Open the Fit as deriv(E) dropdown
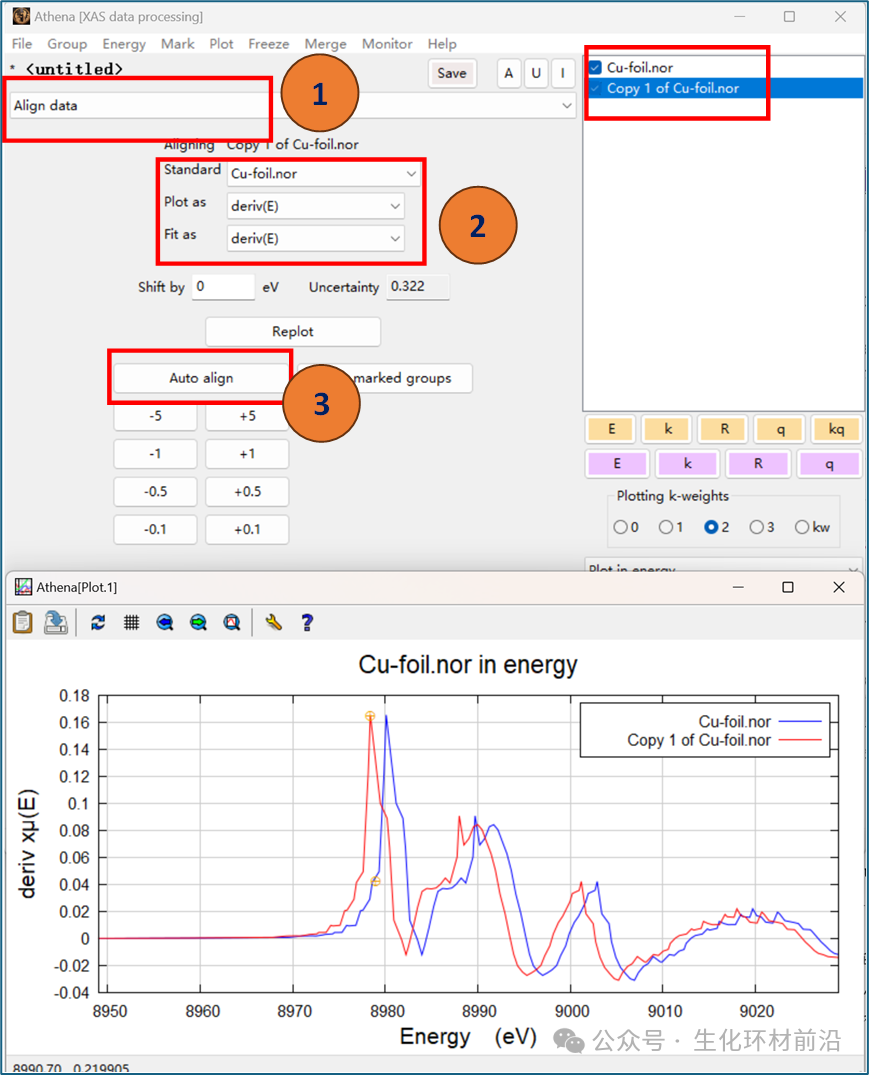Image resolution: width=869 pixels, height=1075 pixels. tap(315, 238)
